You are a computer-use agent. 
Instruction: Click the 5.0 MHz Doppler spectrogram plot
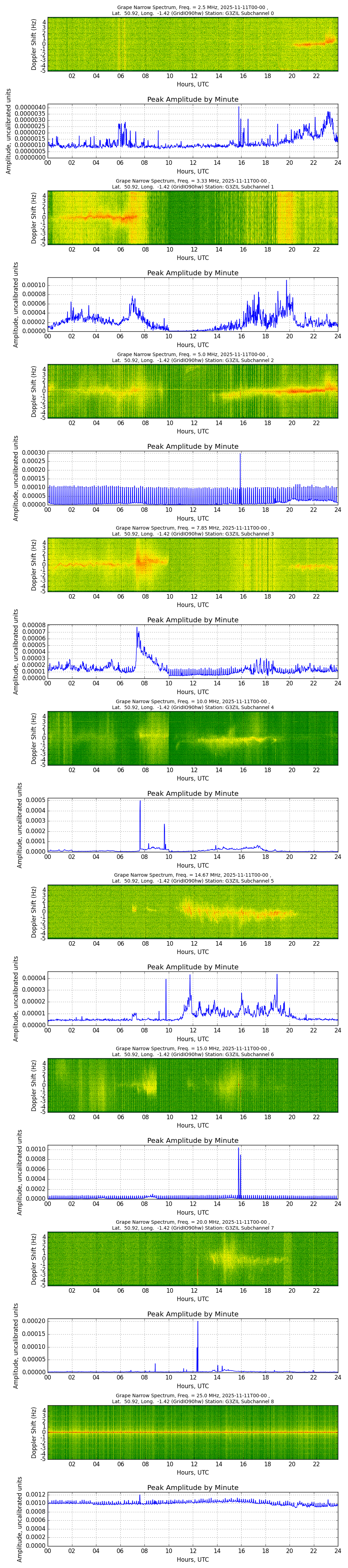point(193,391)
